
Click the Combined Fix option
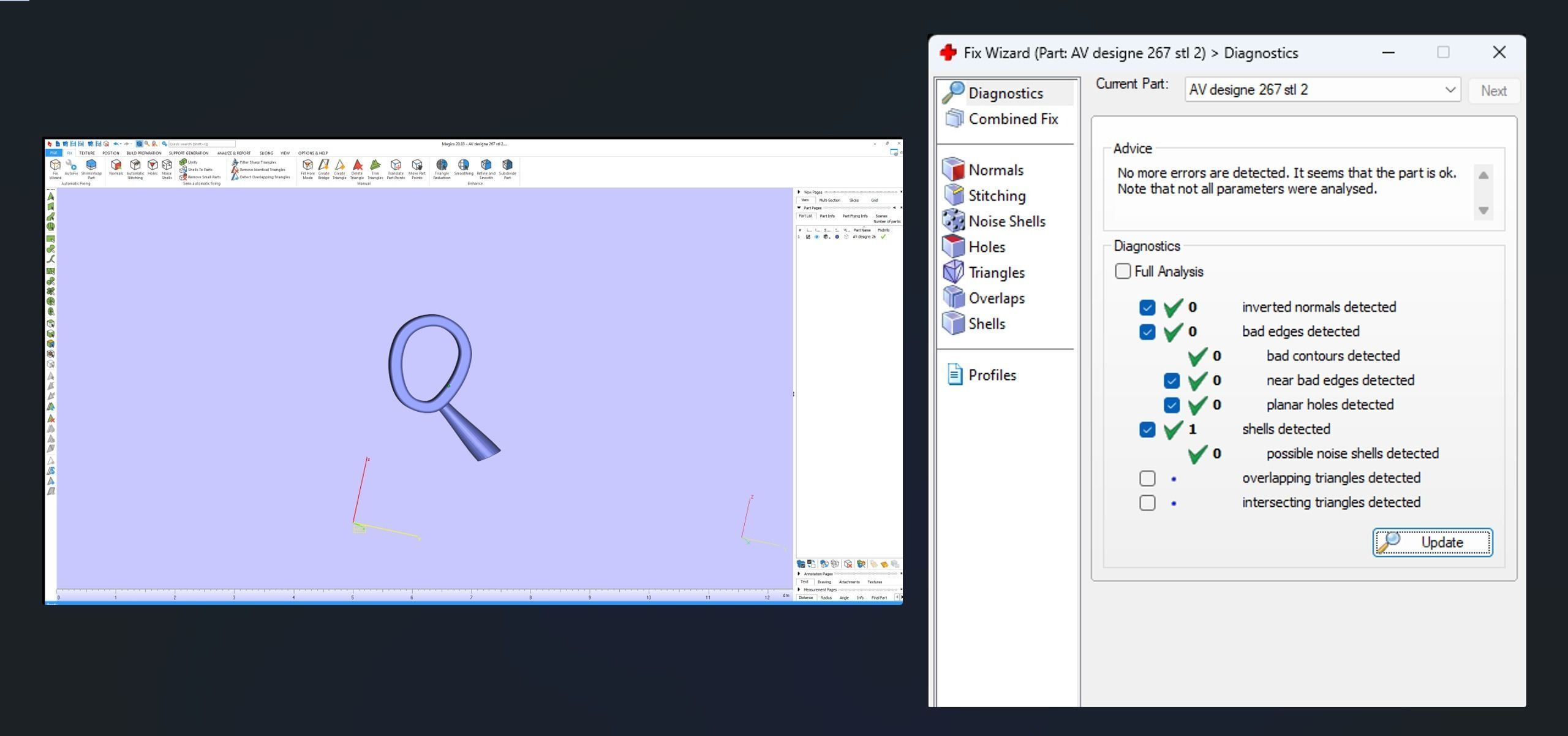tap(1012, 120)
